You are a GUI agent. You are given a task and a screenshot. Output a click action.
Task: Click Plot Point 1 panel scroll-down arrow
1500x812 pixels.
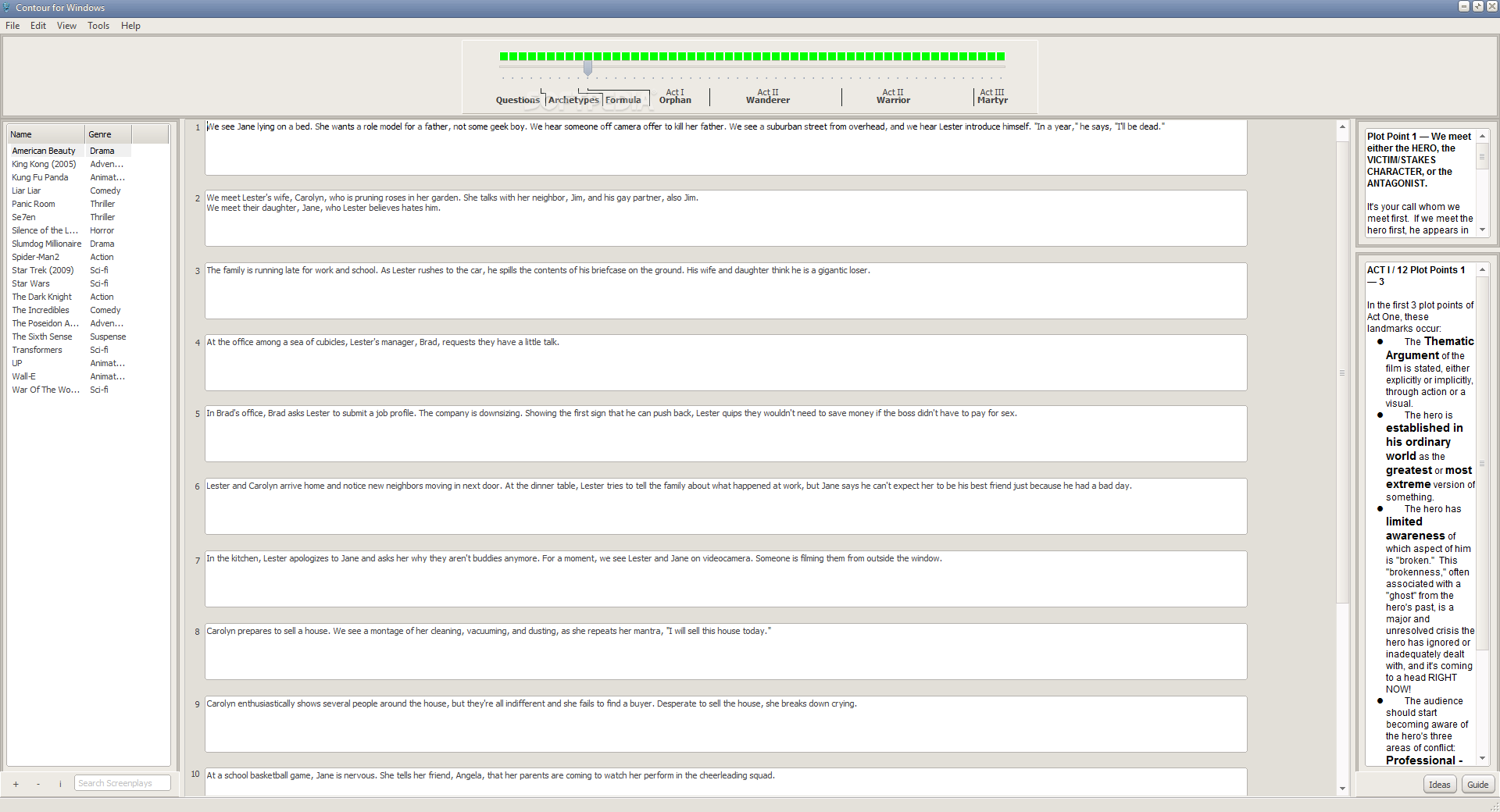1482,230
